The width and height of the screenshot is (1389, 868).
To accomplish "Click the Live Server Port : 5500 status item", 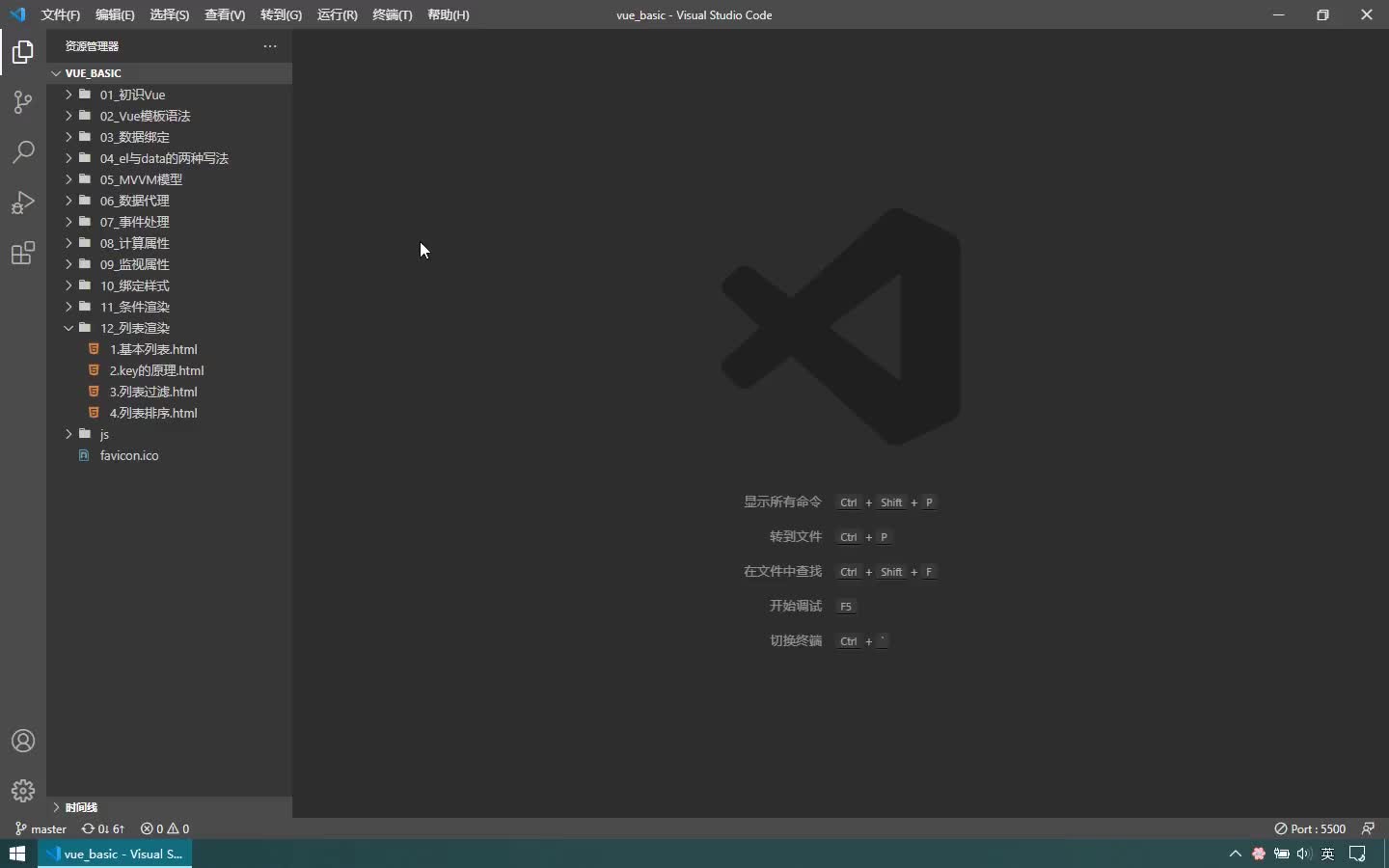I will coord(1310,828).
